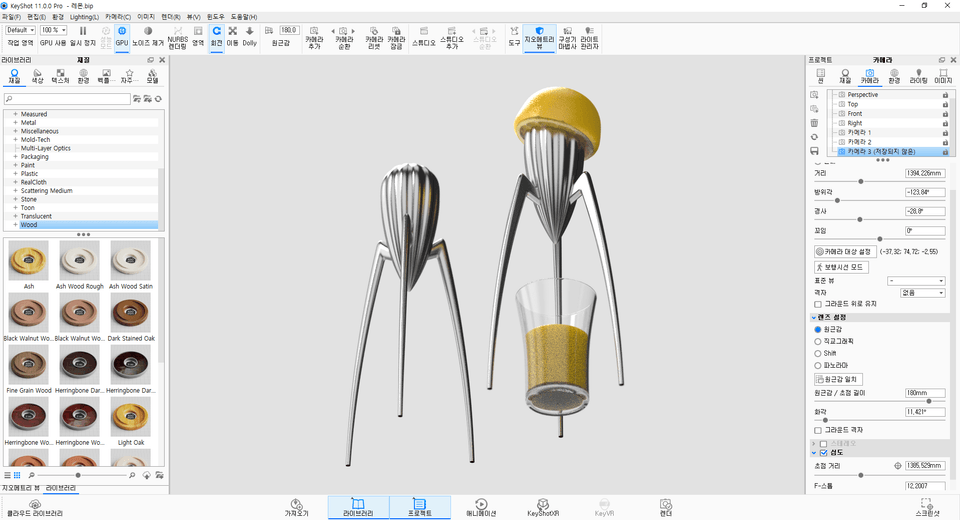Open the Default workspace dropdown
The height and width of the screenshot is (520, 960).
20,30
